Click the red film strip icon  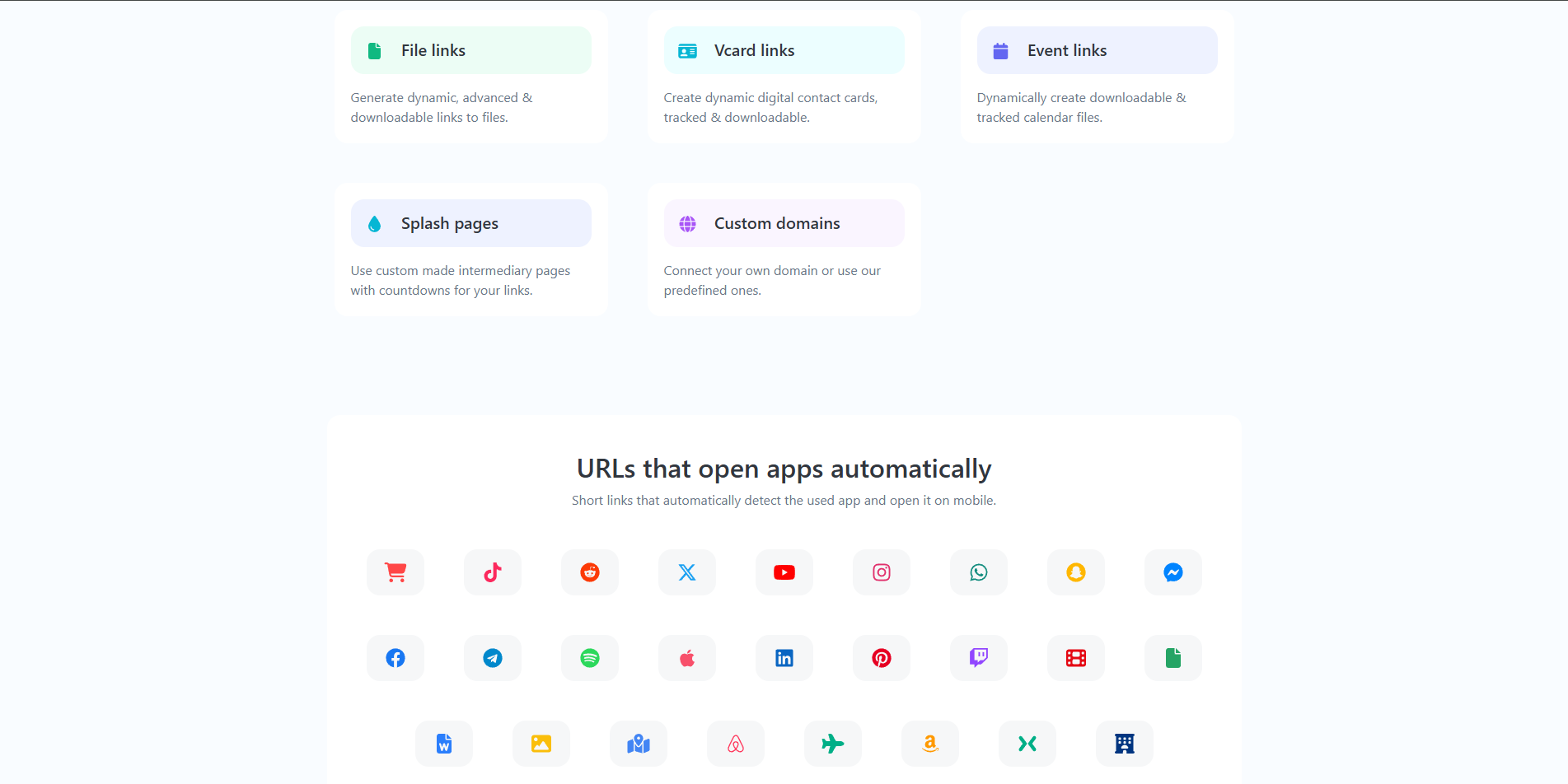pos(1076,658)
